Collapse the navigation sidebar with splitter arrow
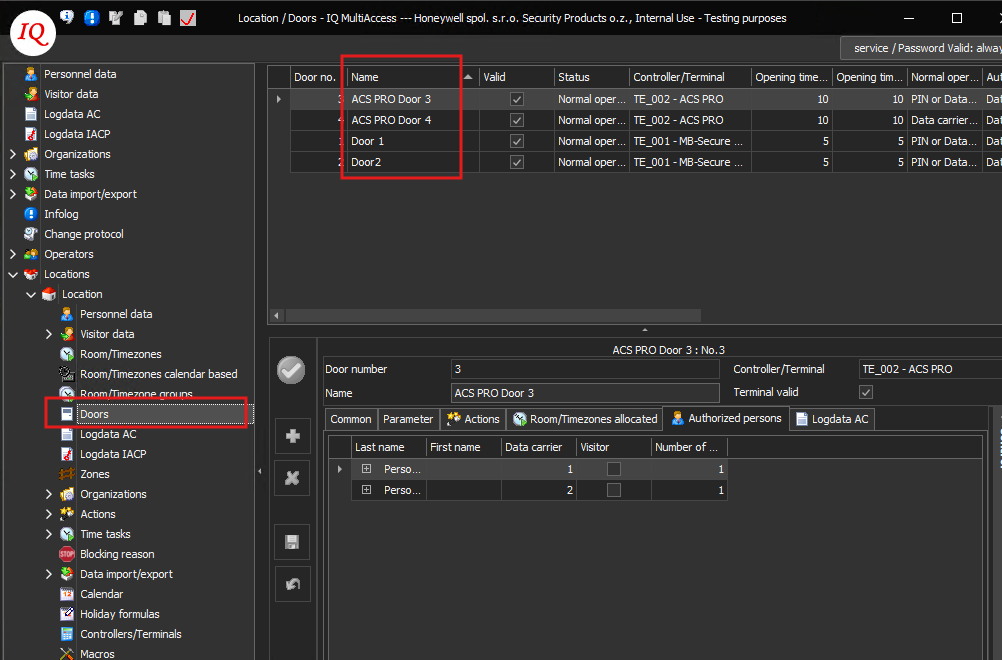 [x=260, y=471]
